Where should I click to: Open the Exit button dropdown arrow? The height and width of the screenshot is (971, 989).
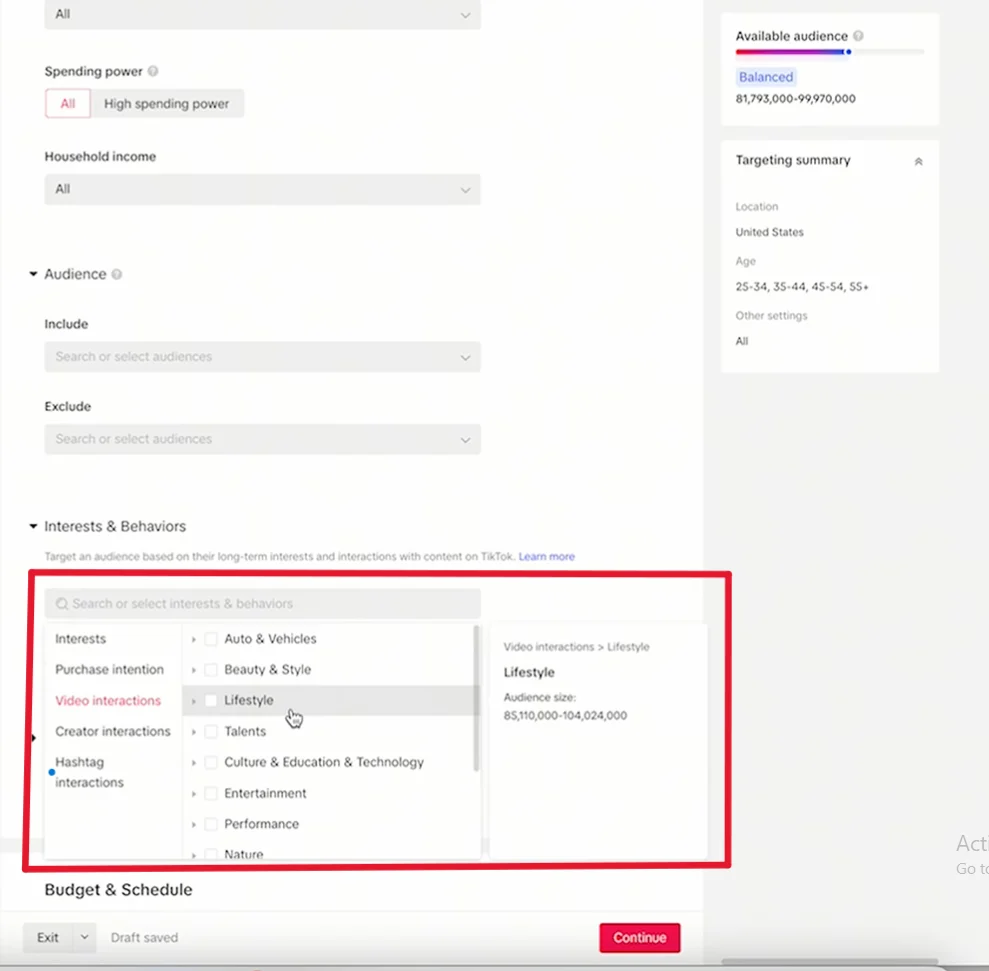(84, 938)
